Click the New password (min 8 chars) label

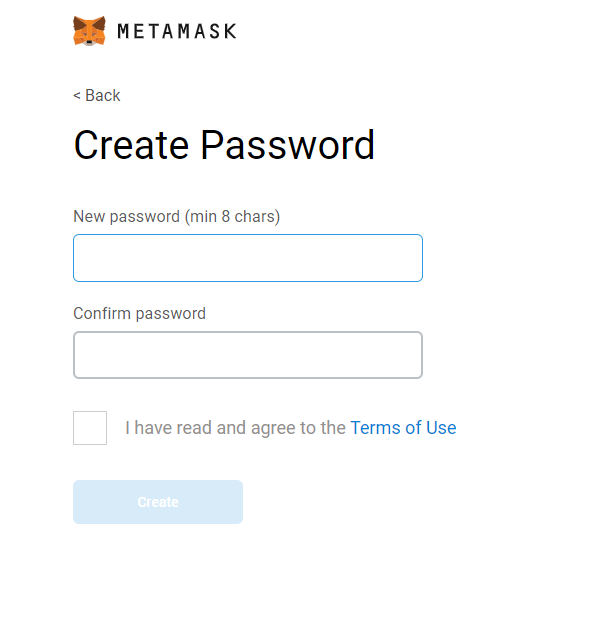tap(177, 217)
